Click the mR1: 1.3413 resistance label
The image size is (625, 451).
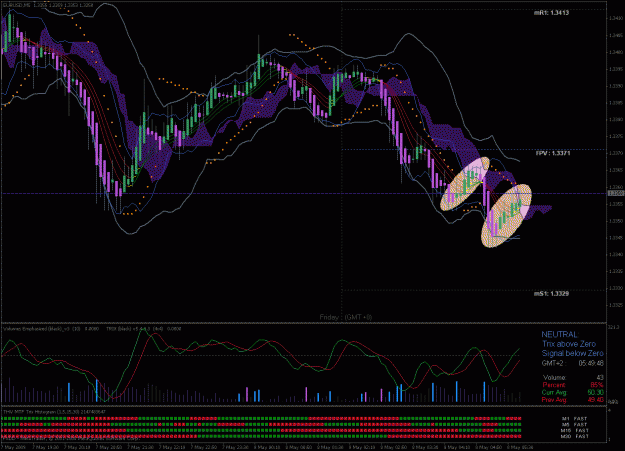click(x=551, y=13)
